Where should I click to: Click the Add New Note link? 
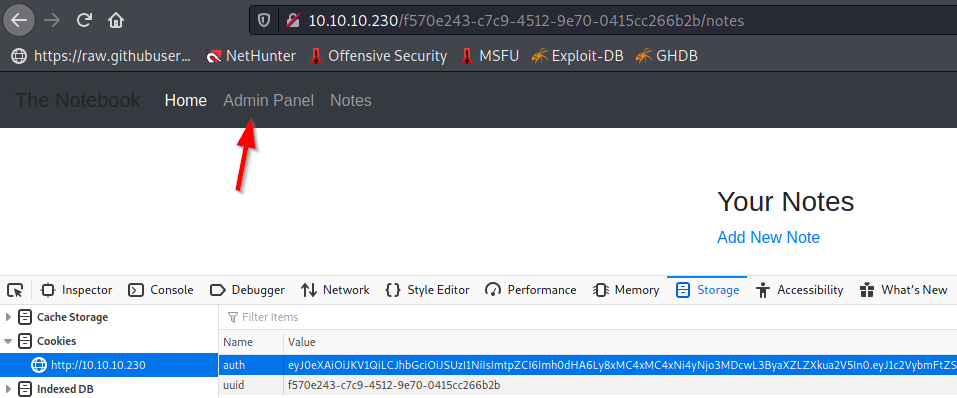tap(768, 237)
